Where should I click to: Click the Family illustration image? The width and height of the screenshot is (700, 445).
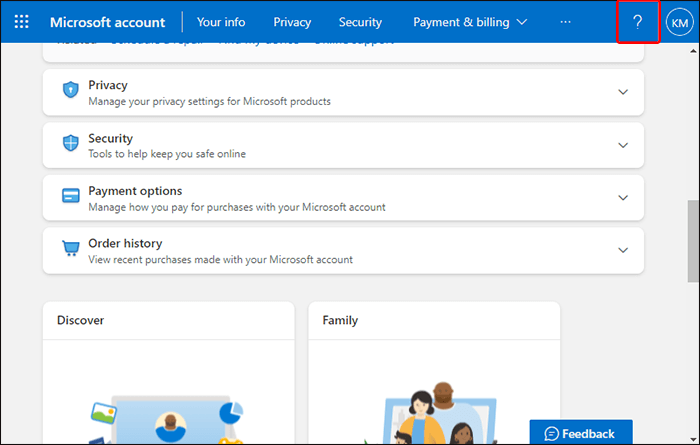click(433, 413)
